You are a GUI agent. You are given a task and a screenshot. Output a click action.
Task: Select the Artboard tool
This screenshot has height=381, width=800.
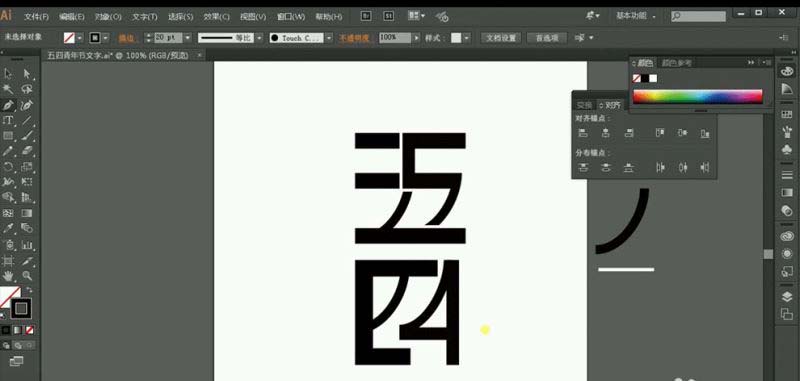8,261
